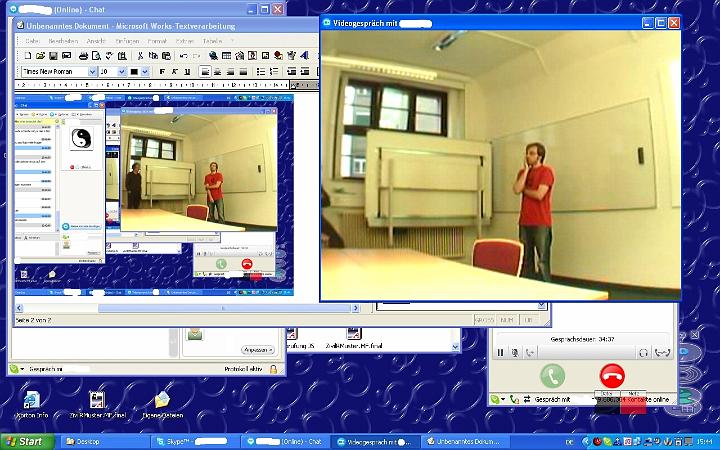The width and height of the screenshot is (720, 450).
Task: Click the ZwiBMuster desktop file icon
Action: click(97, 405)
